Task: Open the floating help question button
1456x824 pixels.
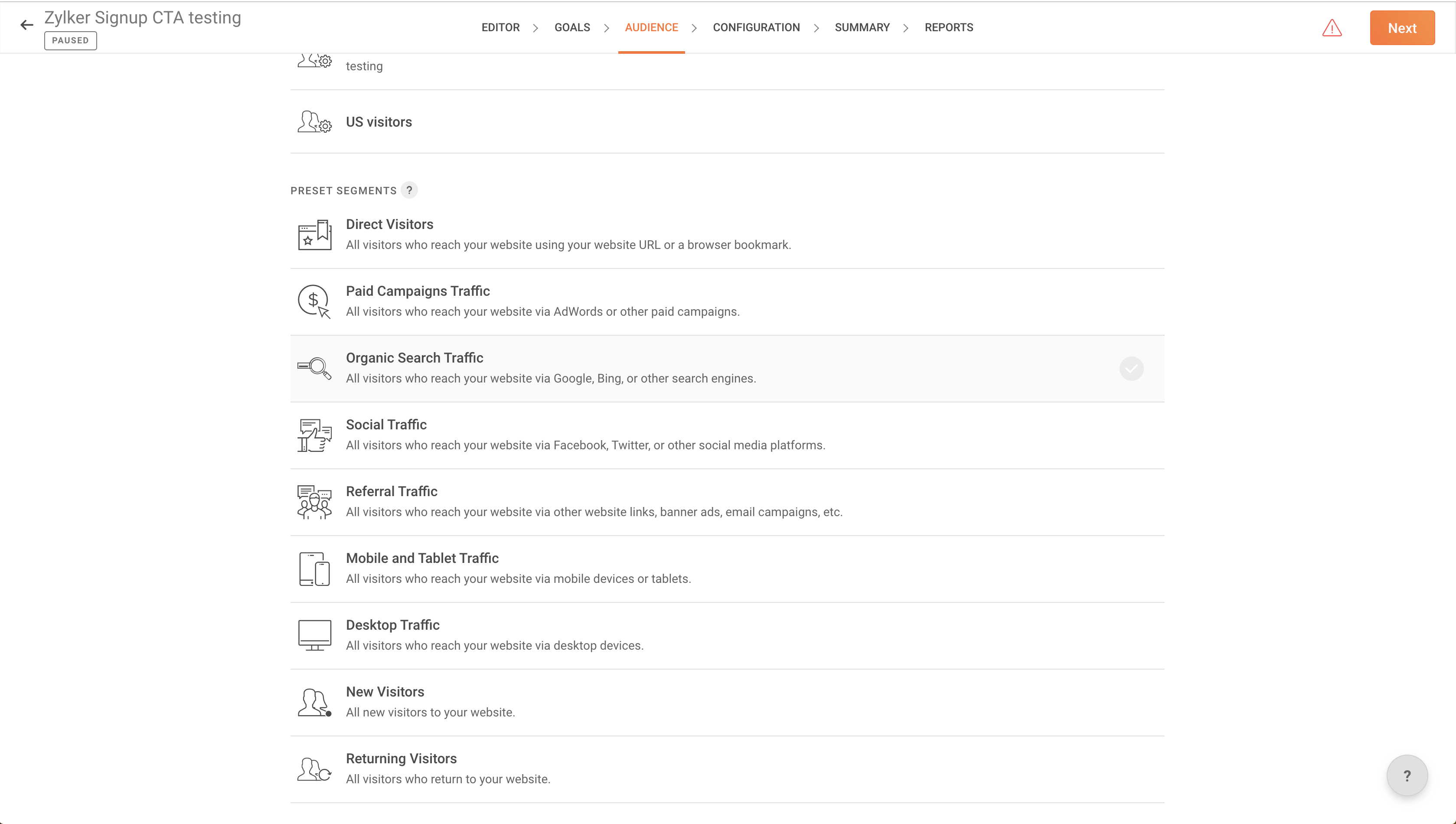Action: pos(1407,775)
